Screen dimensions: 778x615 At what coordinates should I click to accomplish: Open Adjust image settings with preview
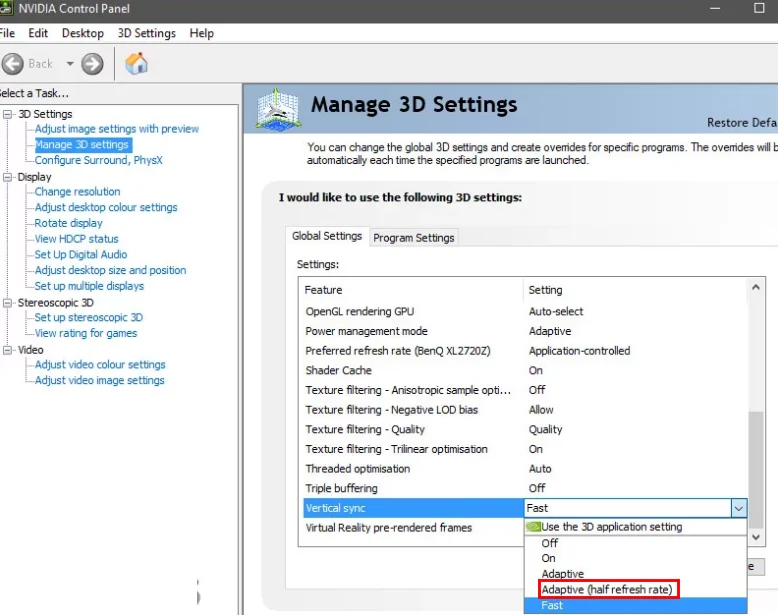(117, 129)
